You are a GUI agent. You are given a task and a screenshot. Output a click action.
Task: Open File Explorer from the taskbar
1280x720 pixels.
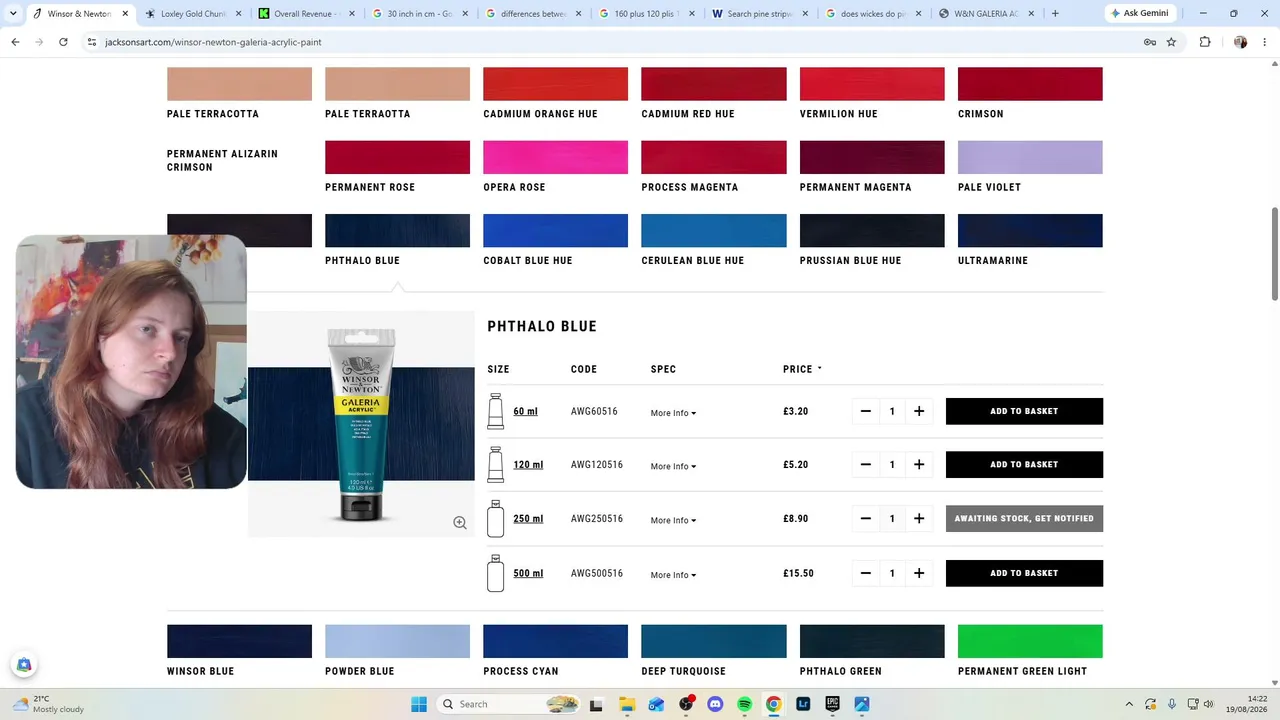(x=626, y=704)
